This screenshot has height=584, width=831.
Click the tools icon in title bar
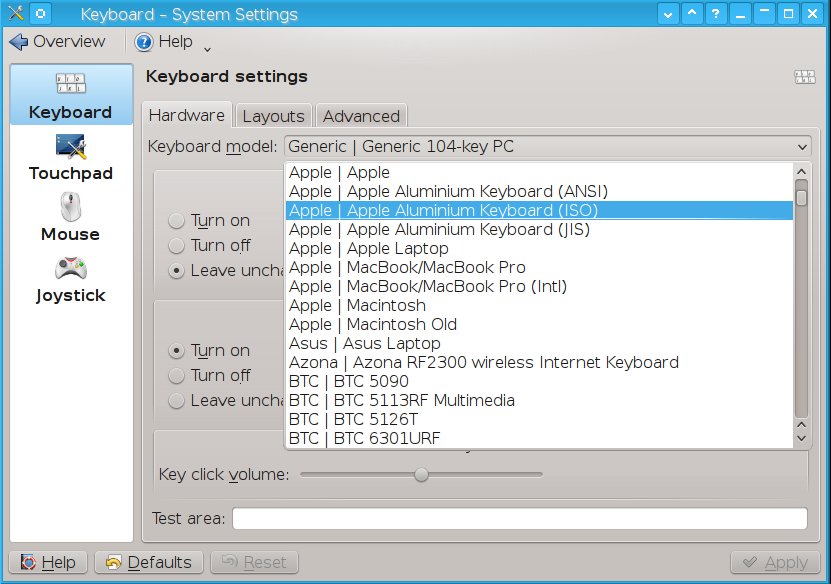(14, 14)
